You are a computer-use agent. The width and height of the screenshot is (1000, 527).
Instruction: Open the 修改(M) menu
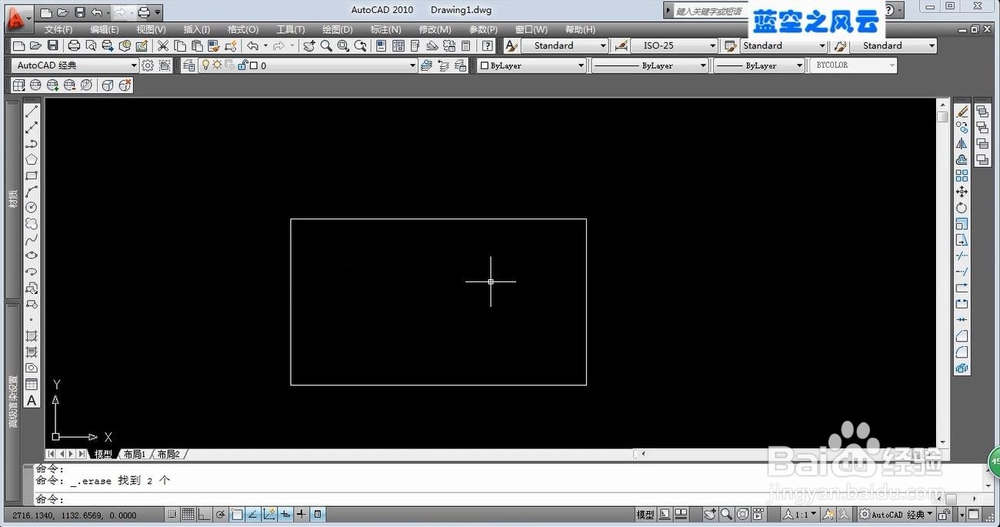click(x=434, y=29)
